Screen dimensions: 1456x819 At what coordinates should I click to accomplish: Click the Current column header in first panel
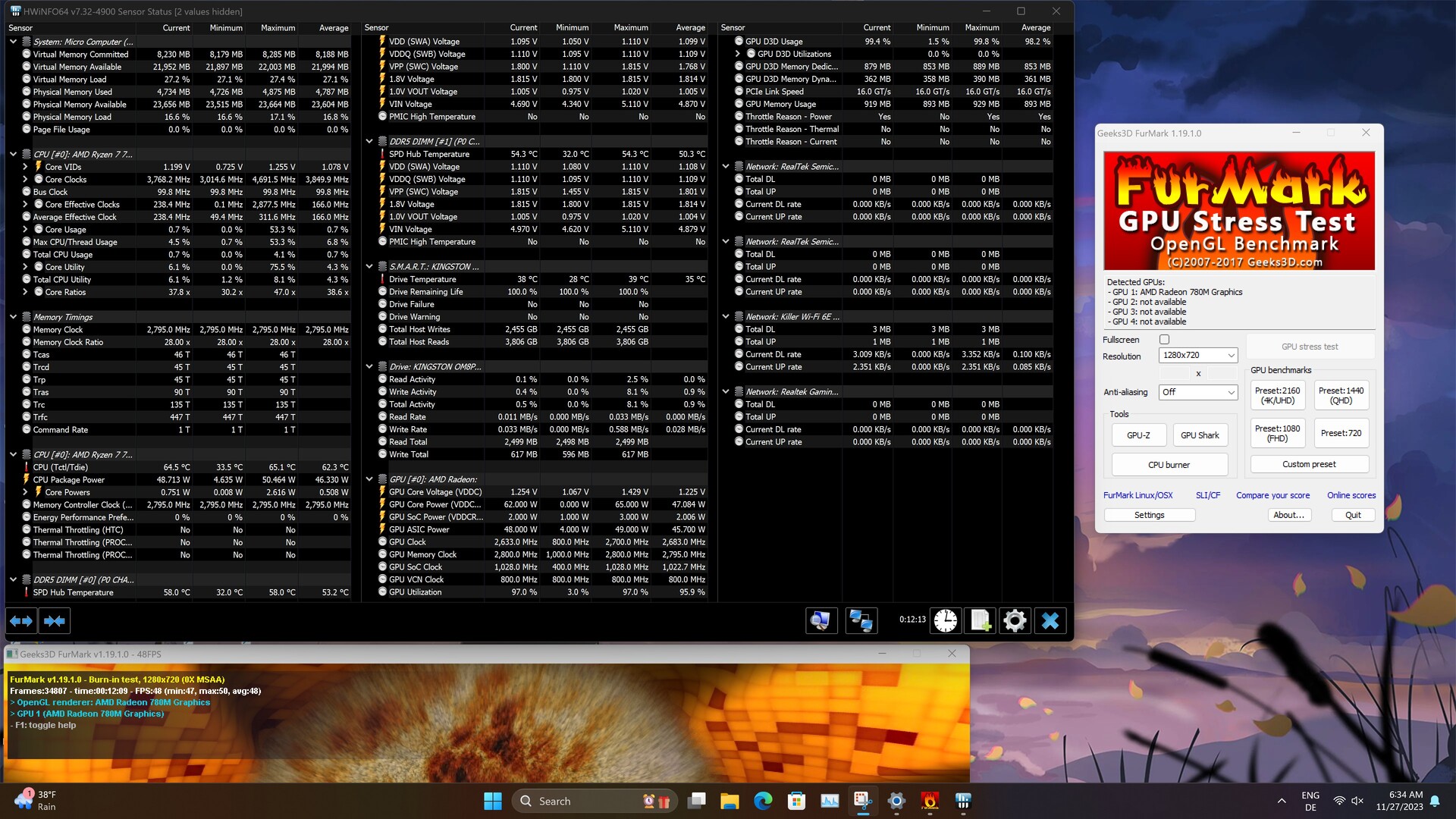[176, 28]
